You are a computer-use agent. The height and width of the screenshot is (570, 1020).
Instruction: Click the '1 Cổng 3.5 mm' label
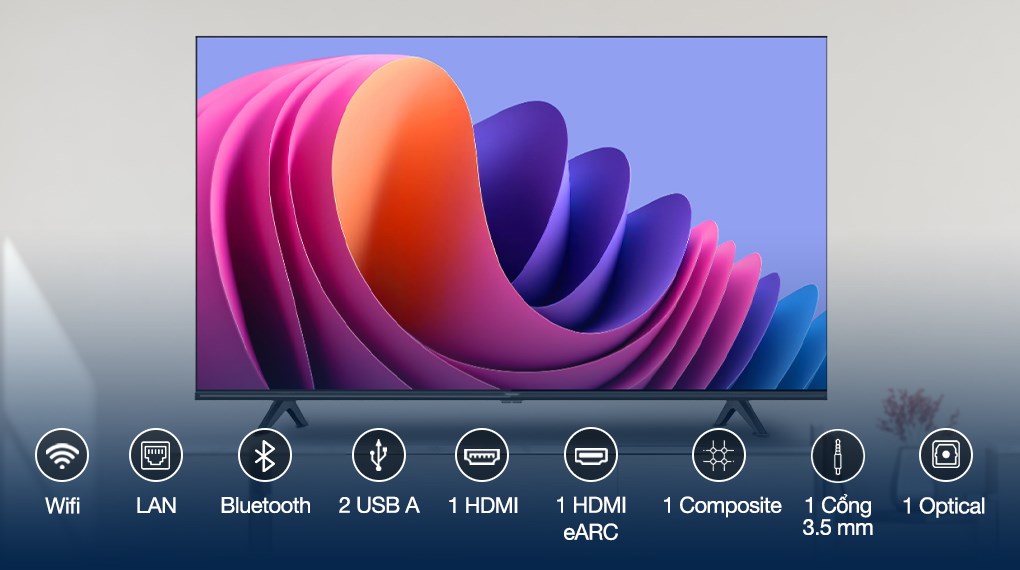coord(838,517)
